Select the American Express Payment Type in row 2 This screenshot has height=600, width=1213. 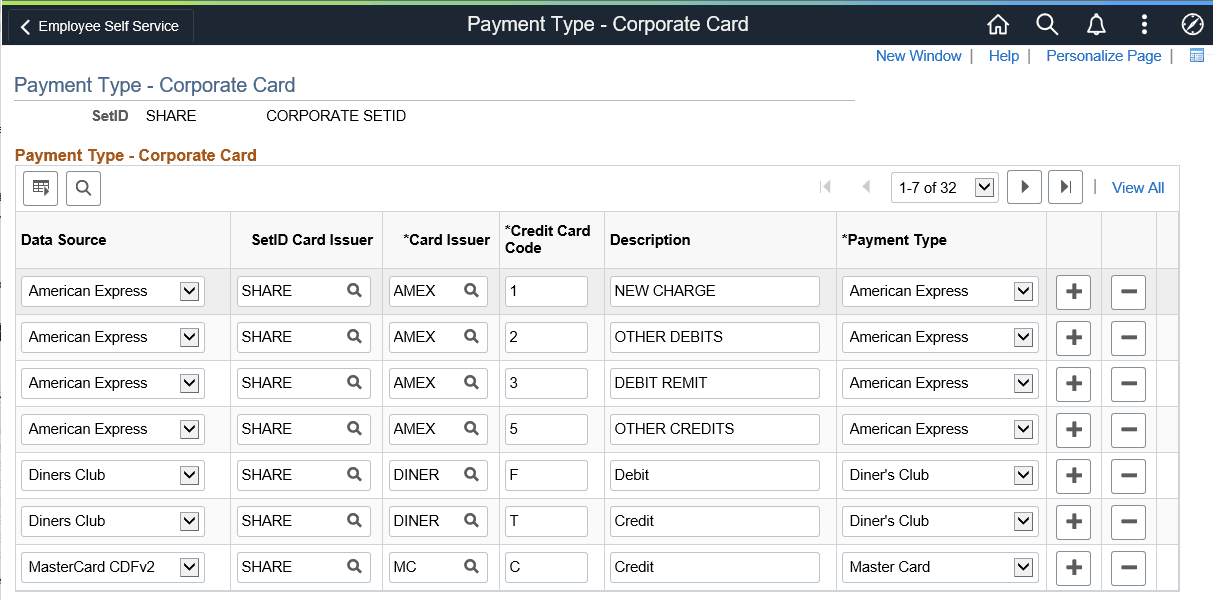point(938,337)
